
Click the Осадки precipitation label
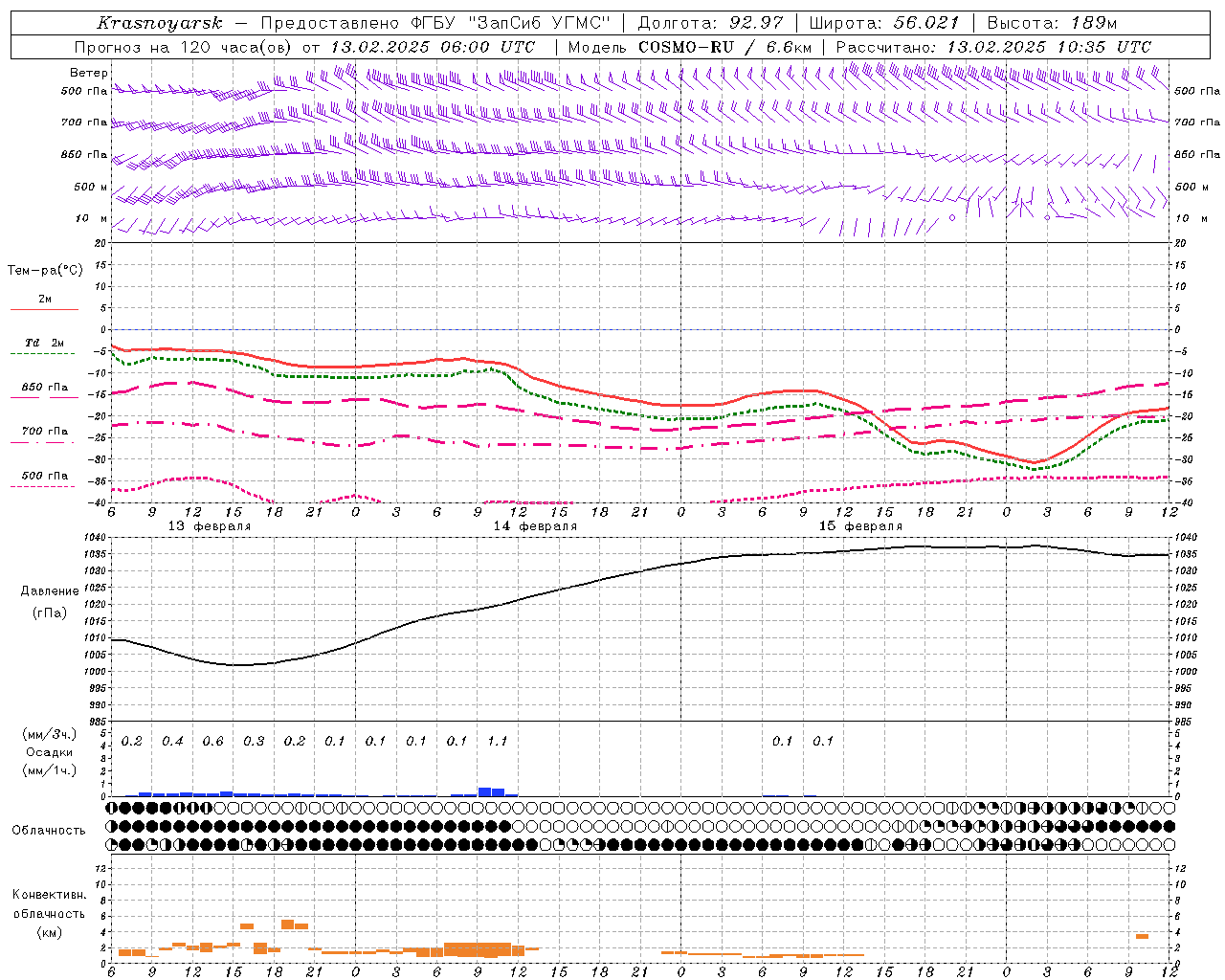click(49, 752)
